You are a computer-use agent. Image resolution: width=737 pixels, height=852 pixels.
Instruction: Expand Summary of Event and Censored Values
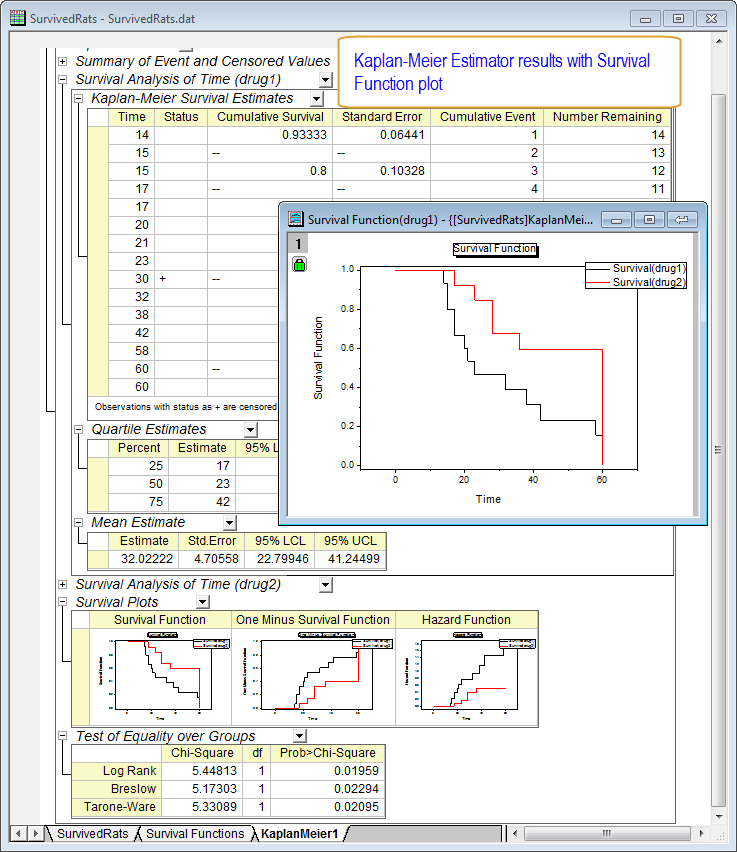[x=63, y=61]
